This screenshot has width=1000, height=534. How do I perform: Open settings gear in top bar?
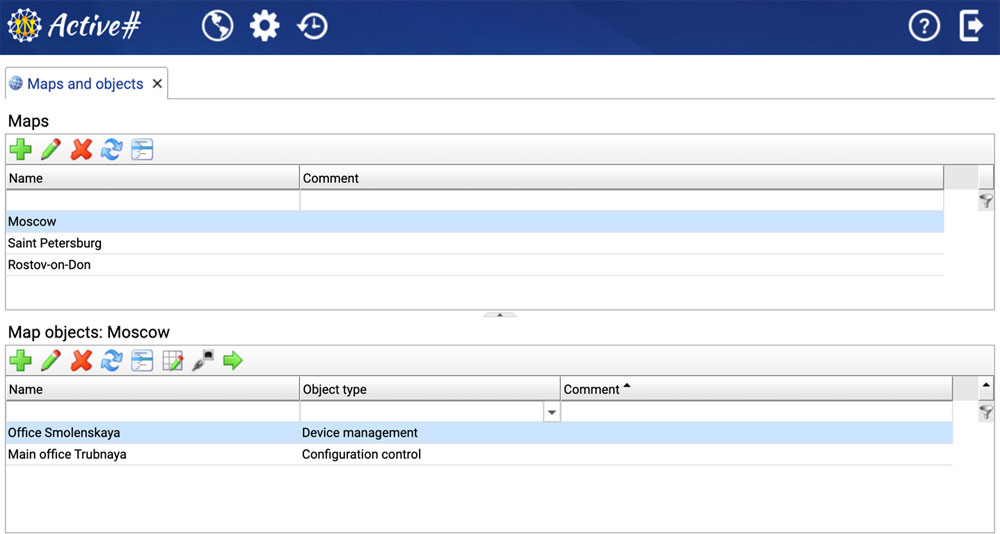(264, 26)
